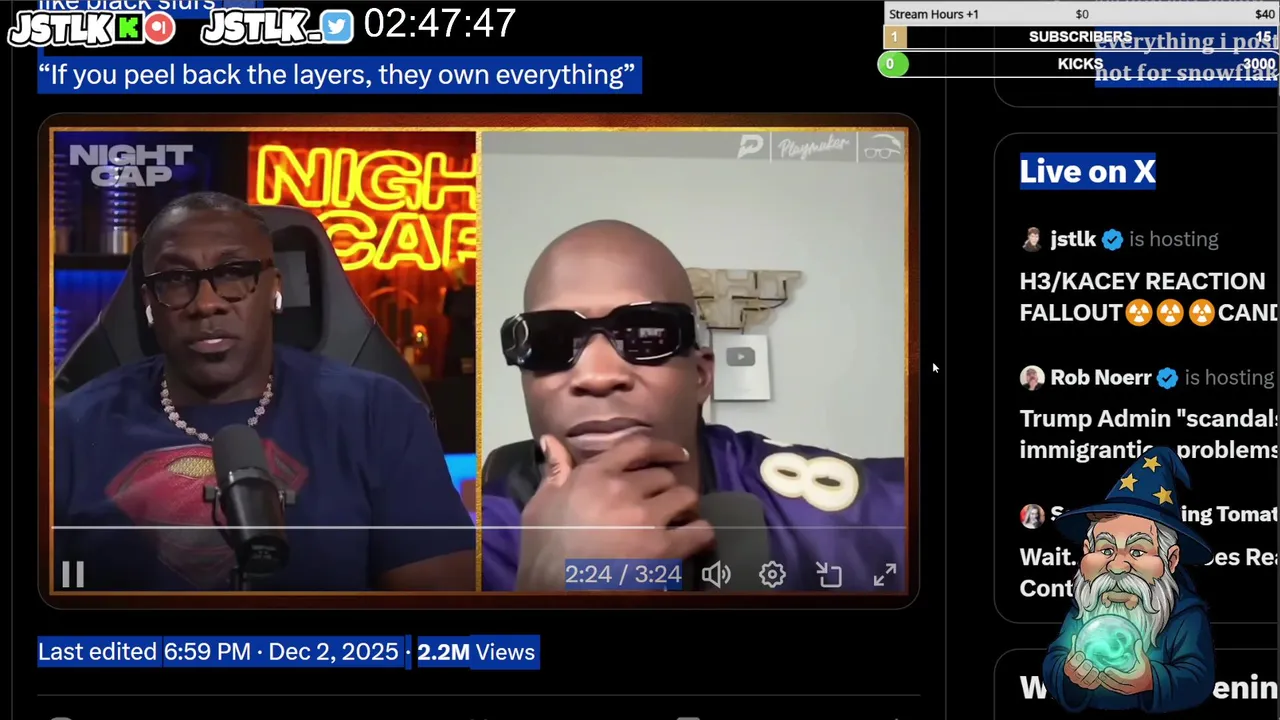The width and height of the screenshot is (1280, 720).
Task: Click the KICKS goal bar
Action: pos(1079,64)
